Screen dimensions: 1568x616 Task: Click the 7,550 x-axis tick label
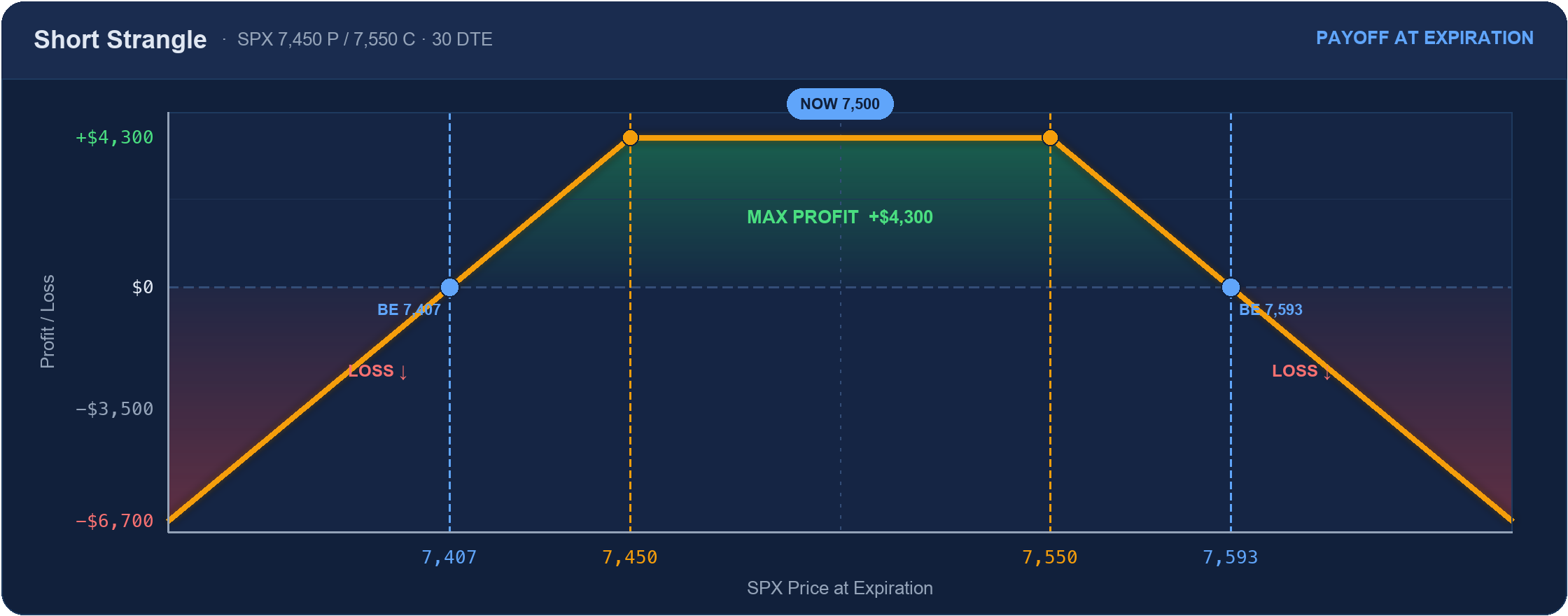tap(1050, 557)
